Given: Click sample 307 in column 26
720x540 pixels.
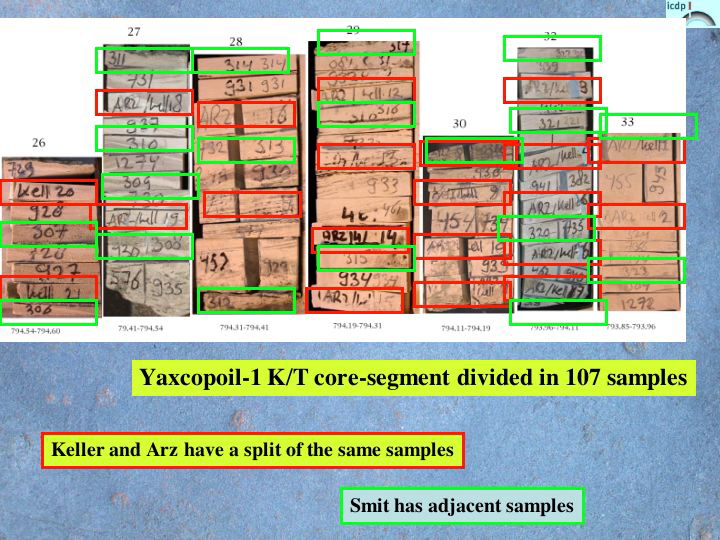Looking at the screenshot, I should tap(49, 234).
